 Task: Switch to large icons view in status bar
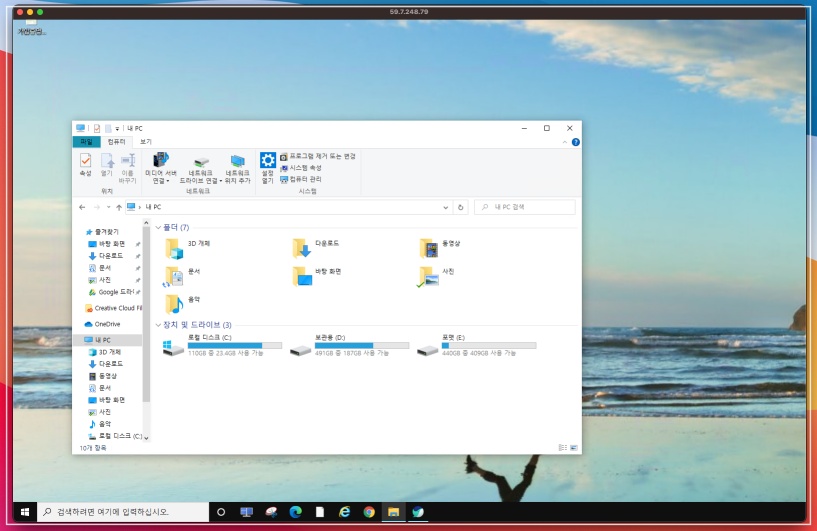point(574,448)
